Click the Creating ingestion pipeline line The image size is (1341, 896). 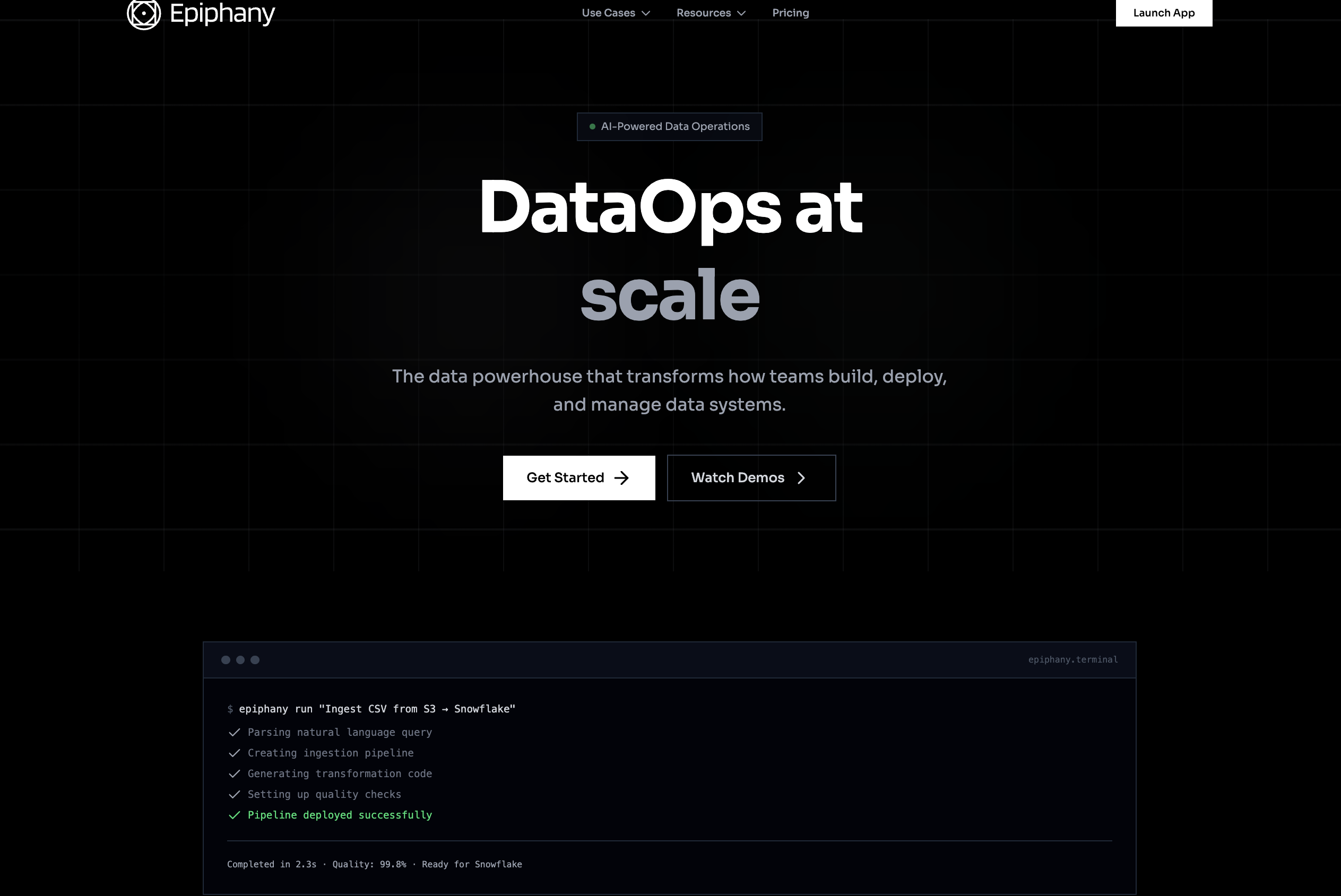(x=331, y=753)
